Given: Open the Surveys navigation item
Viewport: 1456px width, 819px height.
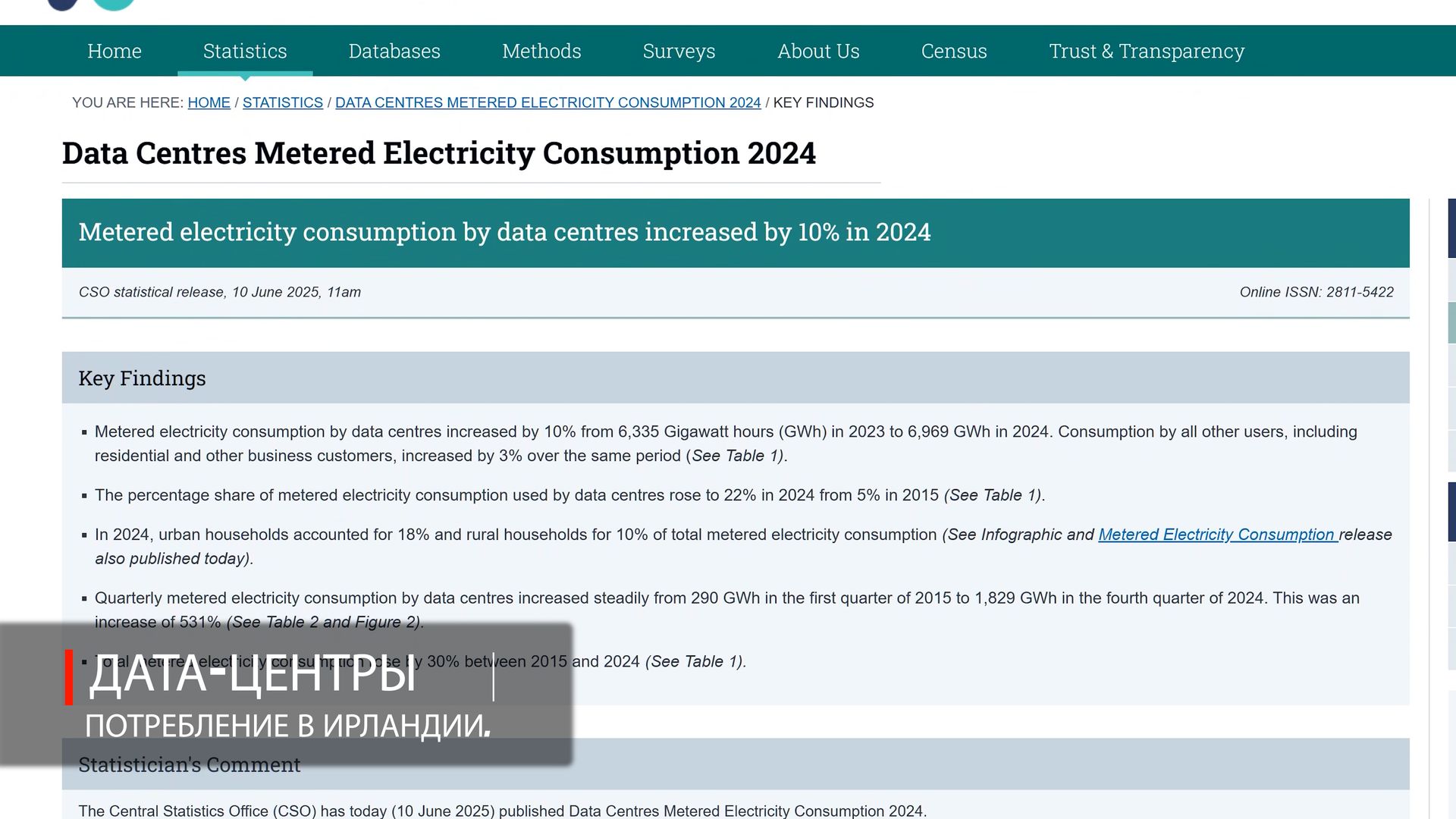Looking at the screenshot, I should tap(679, 51).
